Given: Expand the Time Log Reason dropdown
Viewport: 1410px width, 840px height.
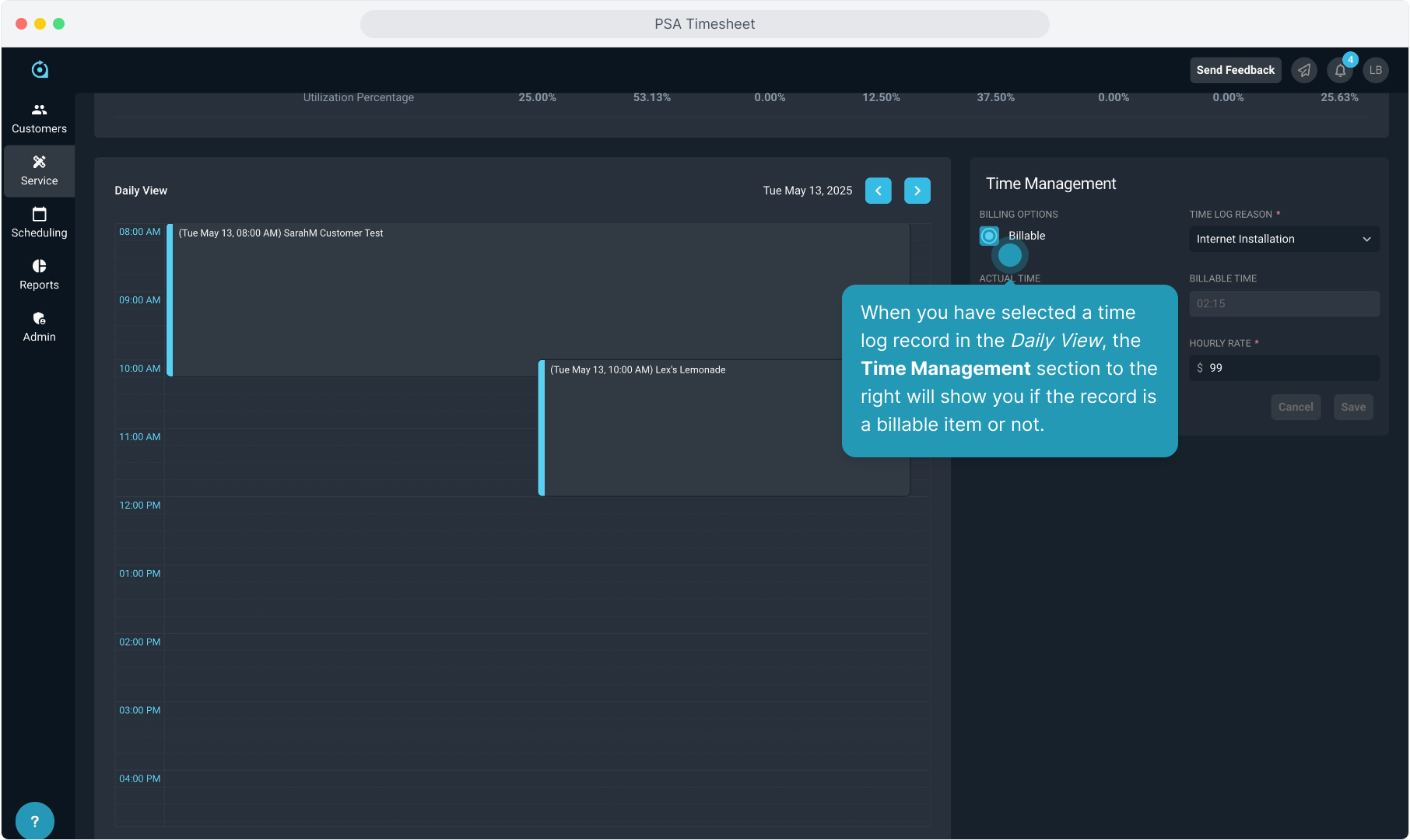Looking at the screenshot, I should click(1284, 239).
